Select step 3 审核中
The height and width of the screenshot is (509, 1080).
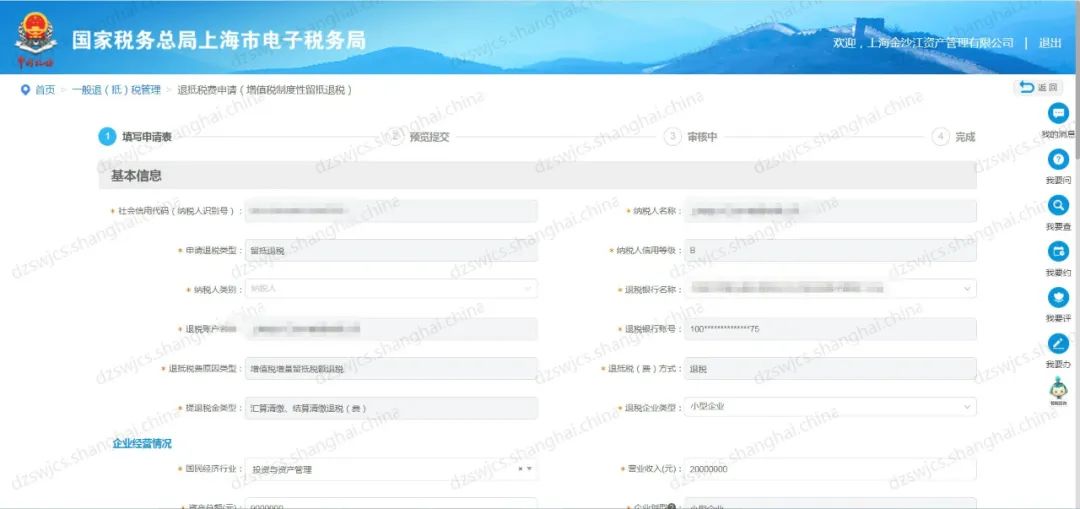690,136
